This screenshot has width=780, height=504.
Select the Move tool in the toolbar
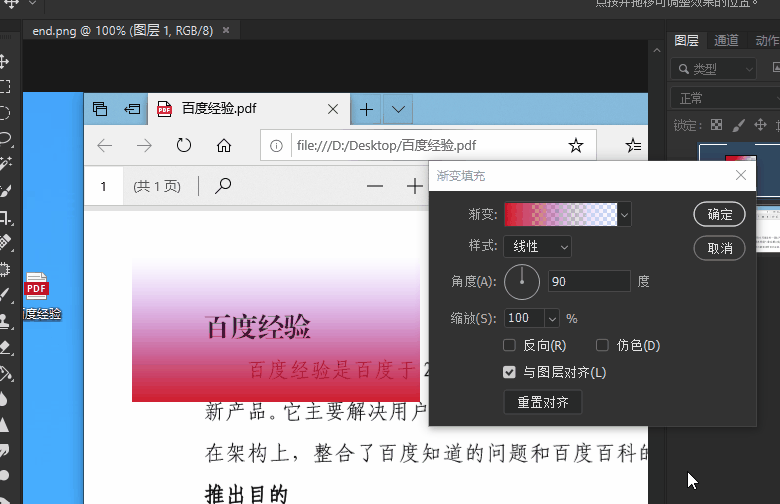(4, 62)
